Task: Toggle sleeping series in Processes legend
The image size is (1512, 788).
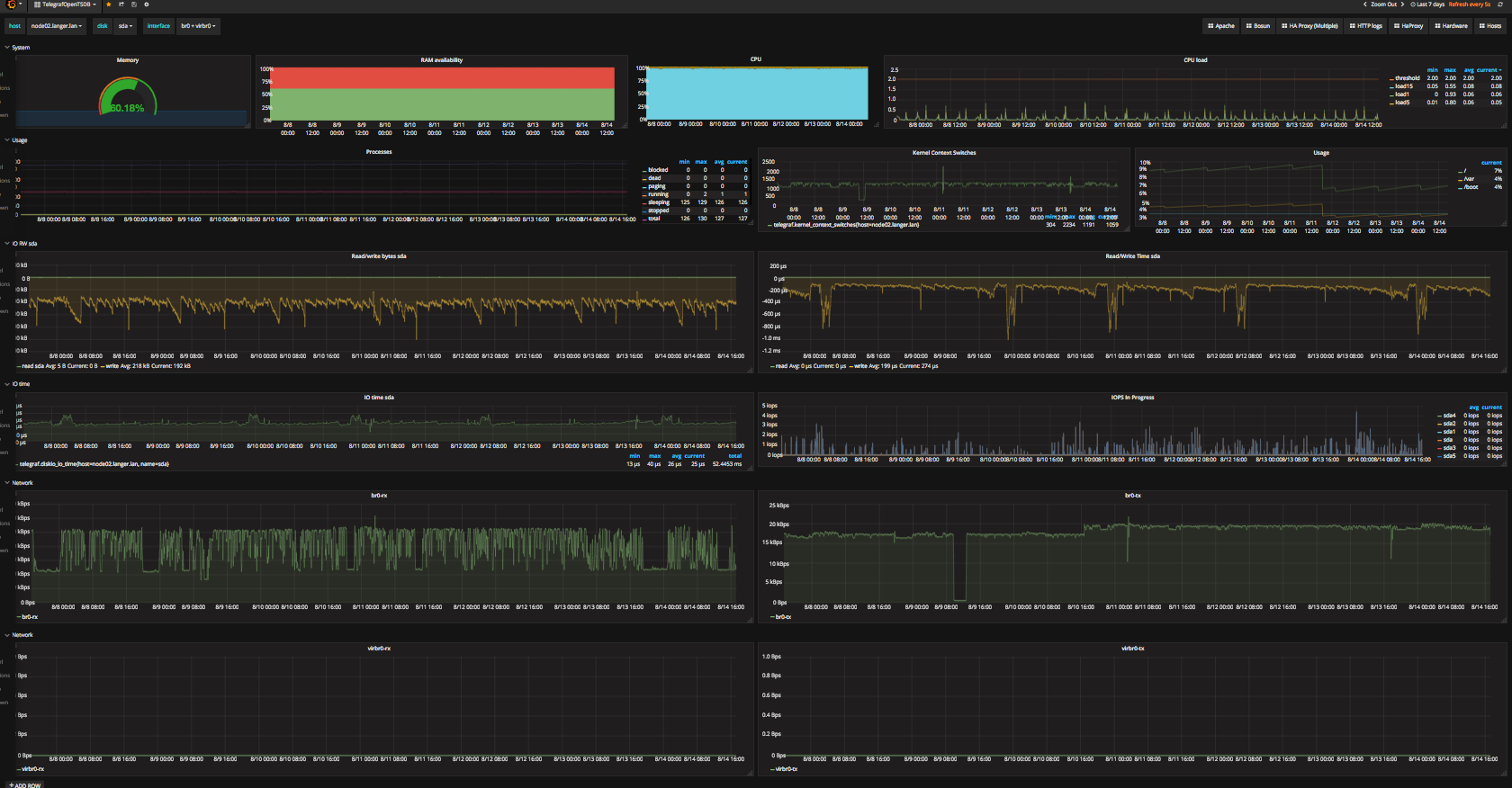Action: [x=658, y=202]
